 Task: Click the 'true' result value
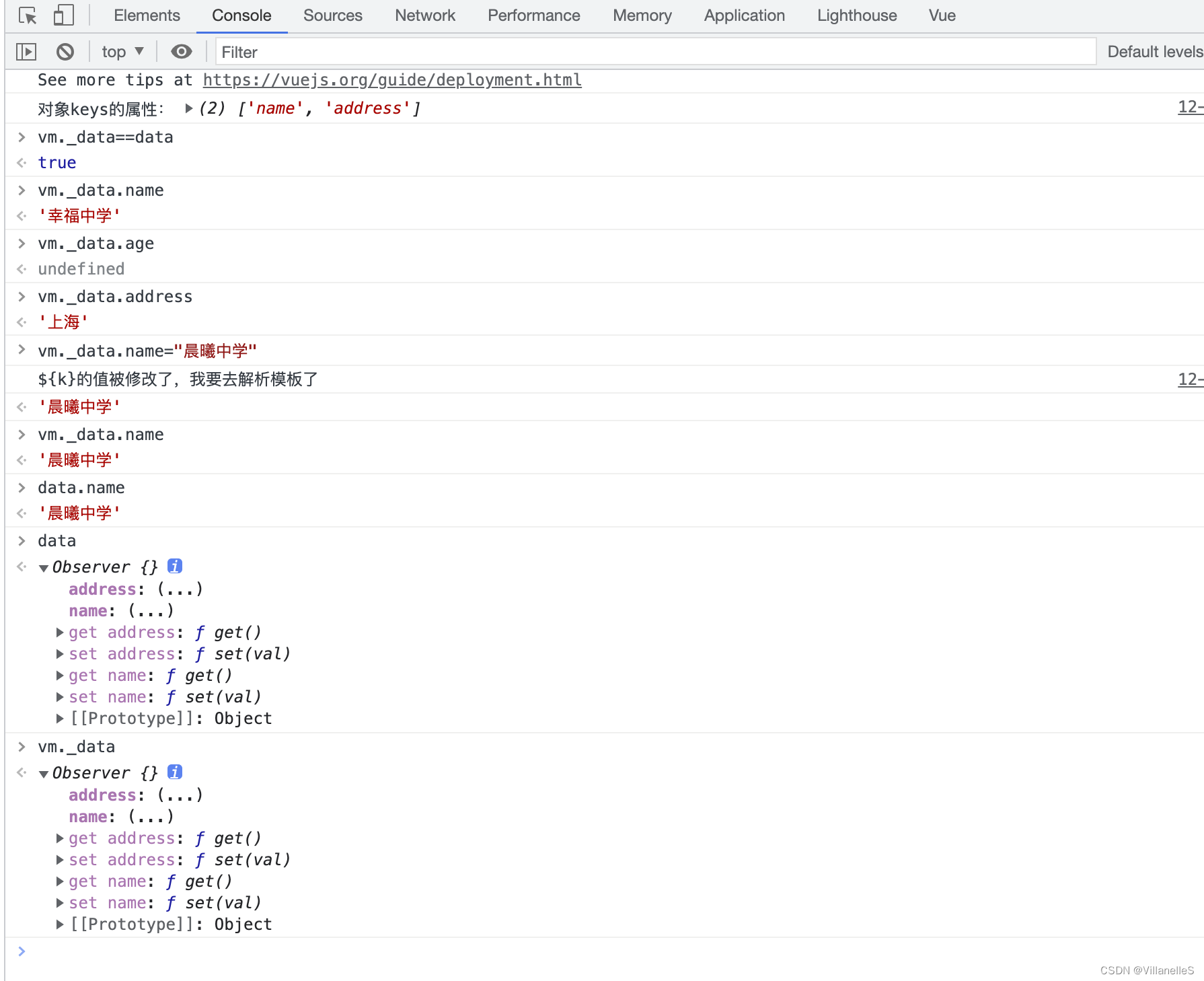click(x=57, y=163)
